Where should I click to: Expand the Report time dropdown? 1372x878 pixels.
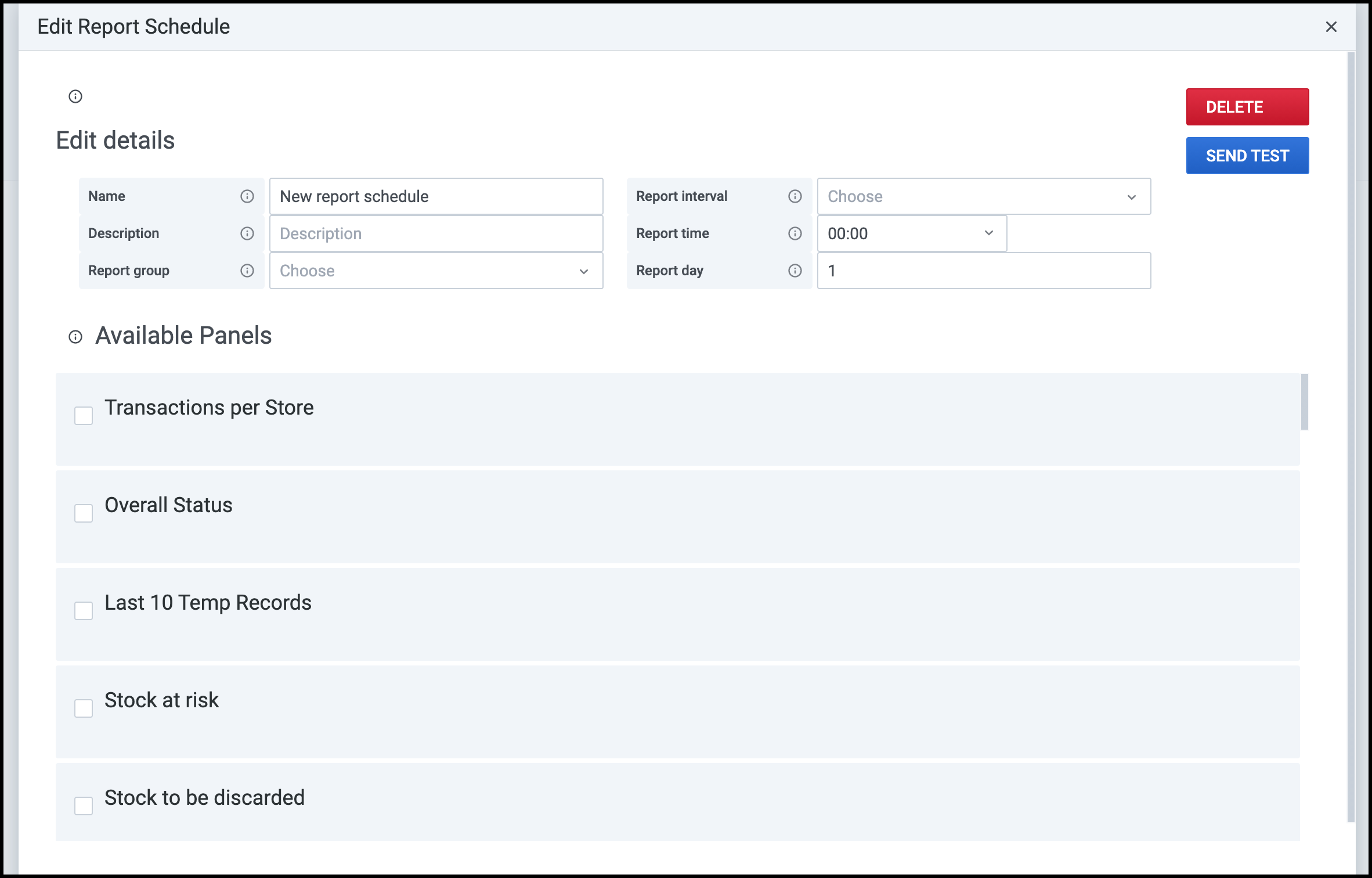click(911, 233)
